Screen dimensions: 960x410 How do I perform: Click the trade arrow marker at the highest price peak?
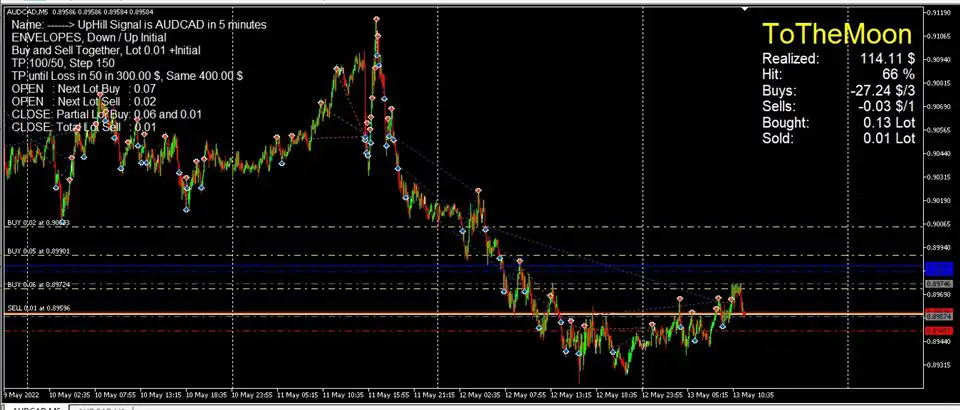coord(375,19)
